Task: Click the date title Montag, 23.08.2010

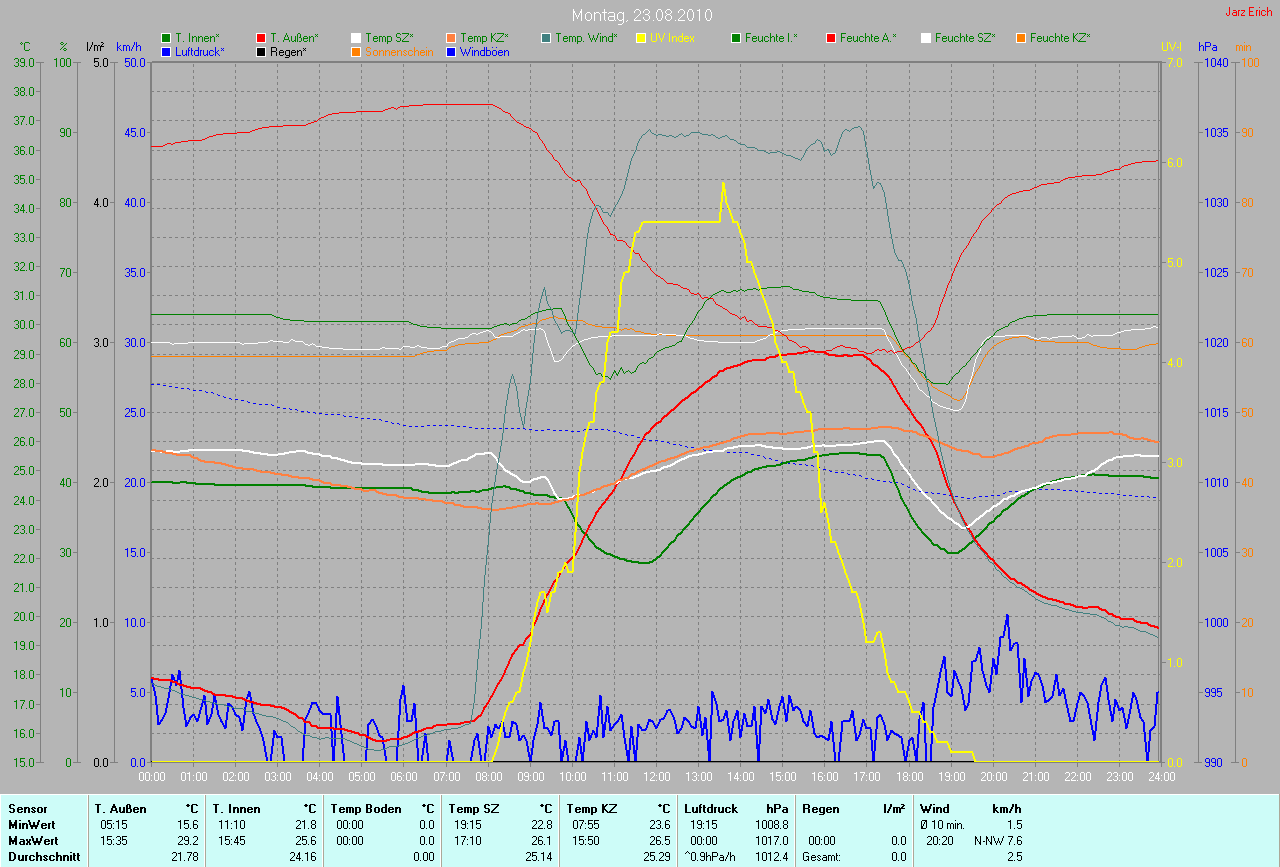Action: pyautogui.click(x=639, y=16)
